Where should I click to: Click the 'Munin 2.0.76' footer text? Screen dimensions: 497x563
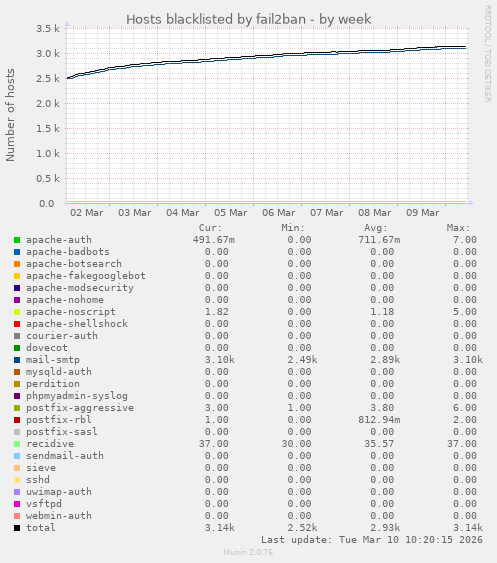[248, 552]
